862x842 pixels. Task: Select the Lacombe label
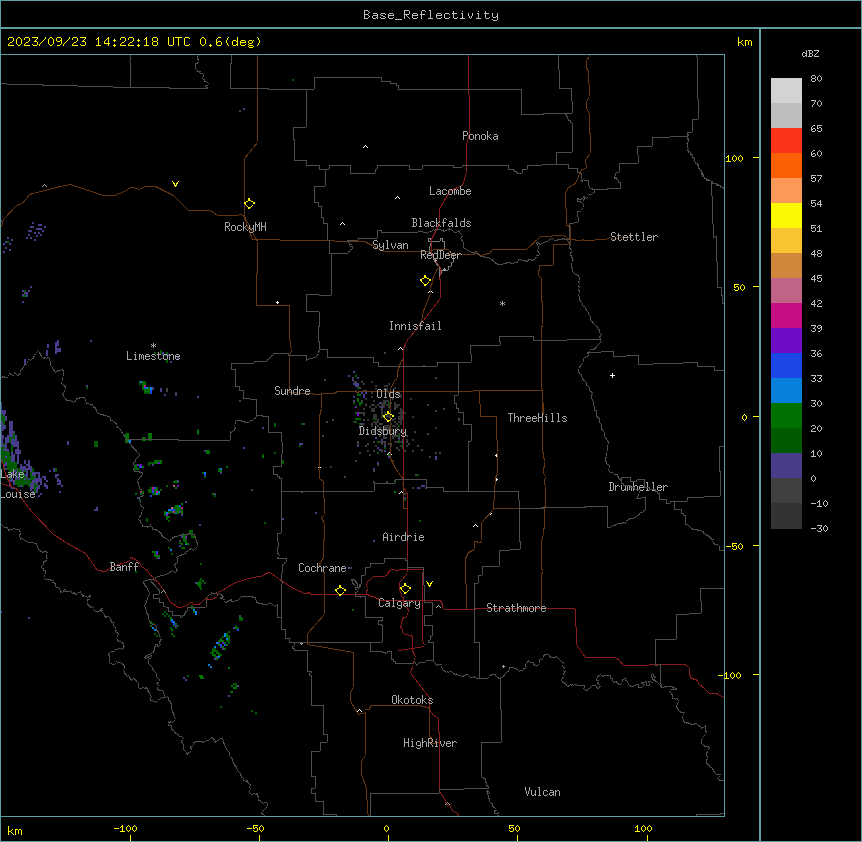click(450, 191)
